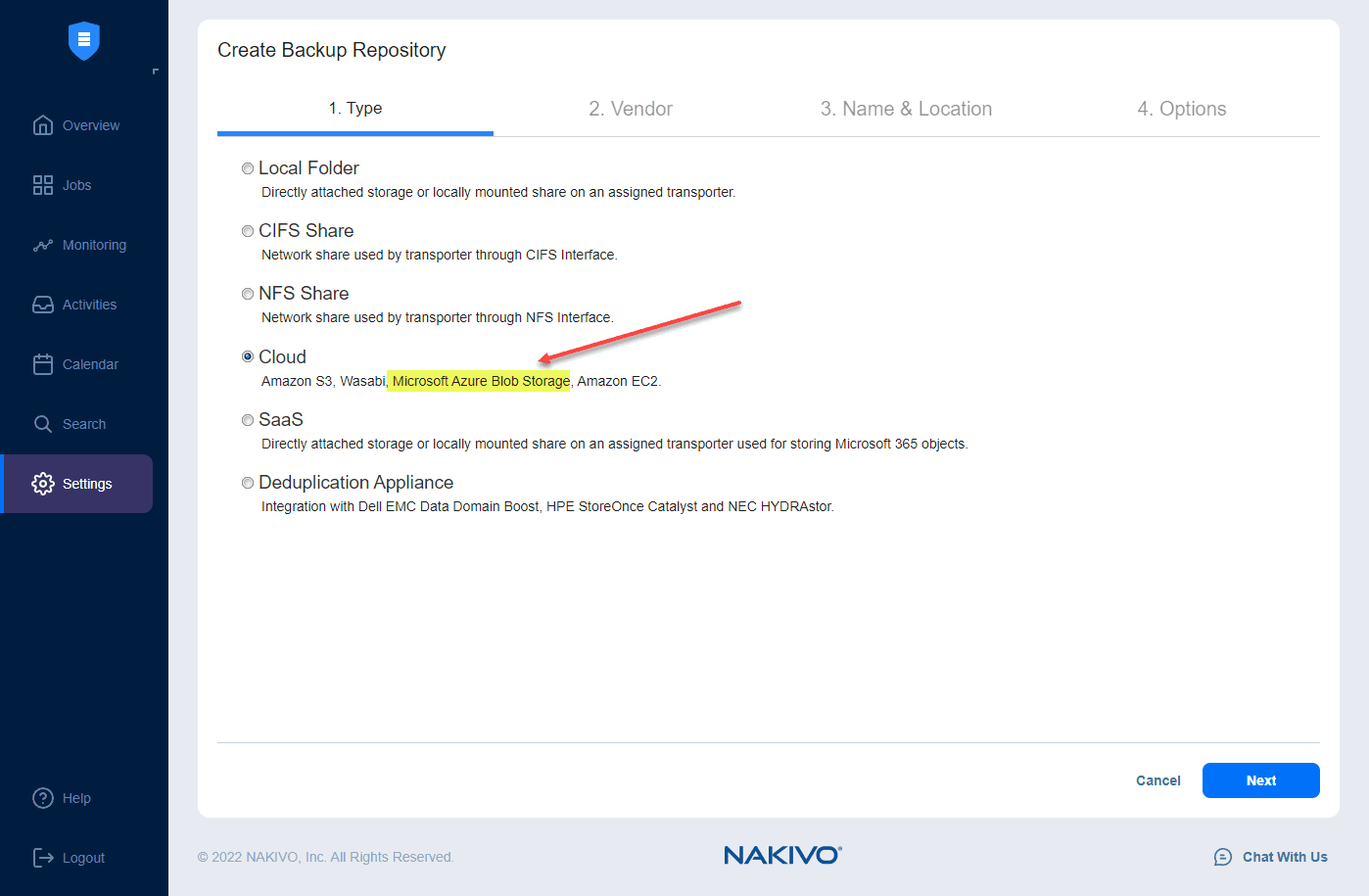The image size is (1369, 896).
Task: Click the NFS Share option label
Action: (x=304, y=294)
